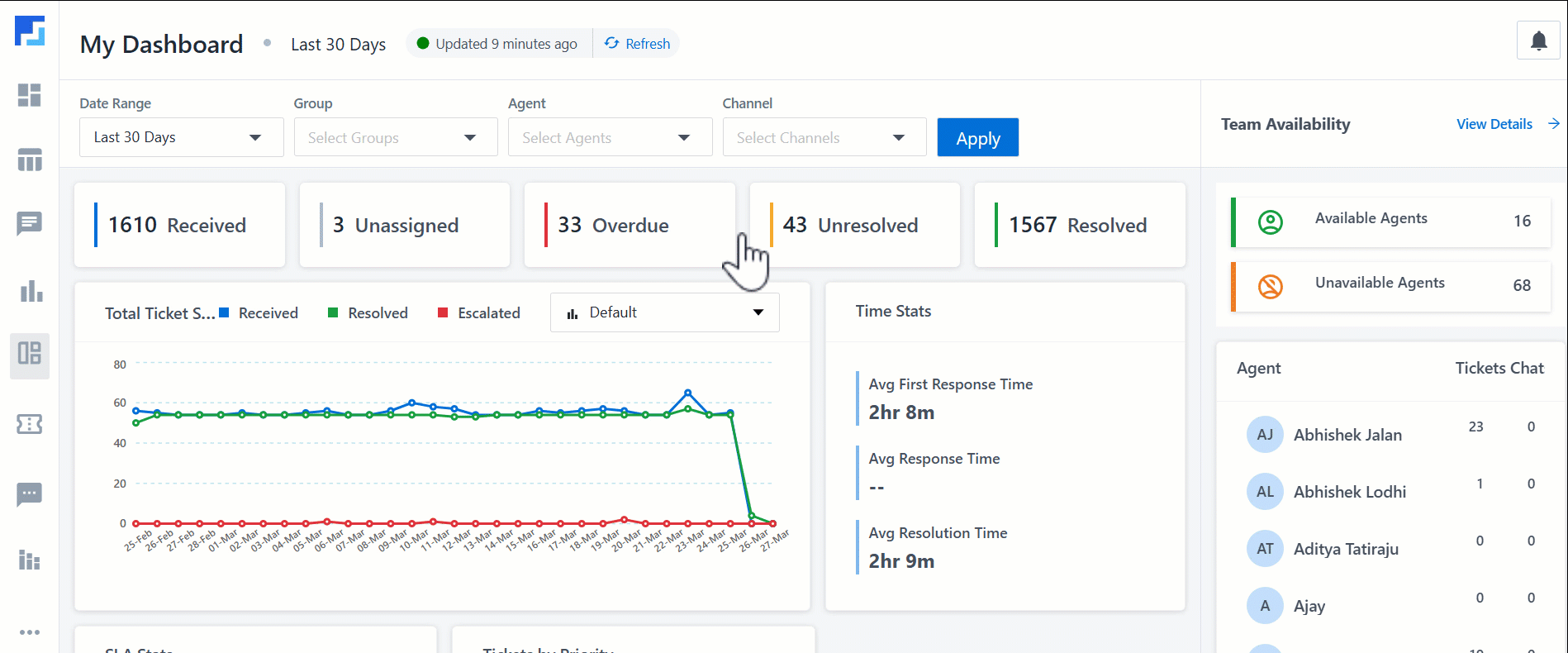The height and width of the screenshot is (653, 1568).
Task: Click the AL avatar for Abhishek Lodhi
Action: [1265, 492]
